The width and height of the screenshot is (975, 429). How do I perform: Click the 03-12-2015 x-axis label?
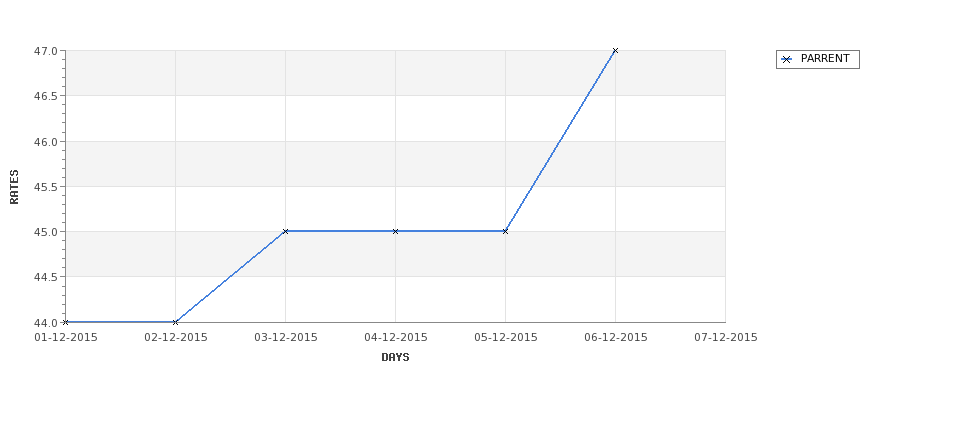click(286, 337)
